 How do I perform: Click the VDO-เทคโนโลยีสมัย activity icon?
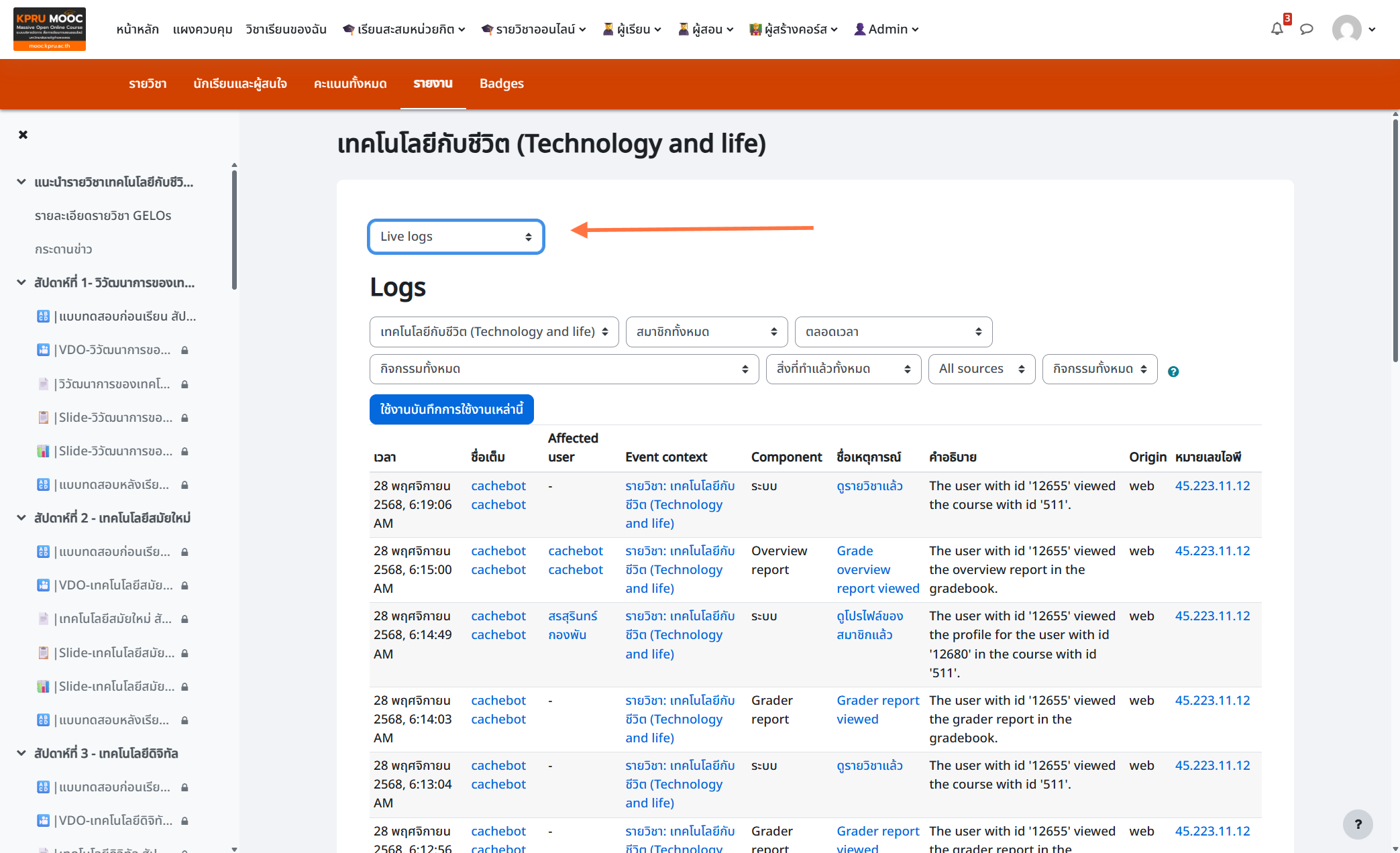43,585
